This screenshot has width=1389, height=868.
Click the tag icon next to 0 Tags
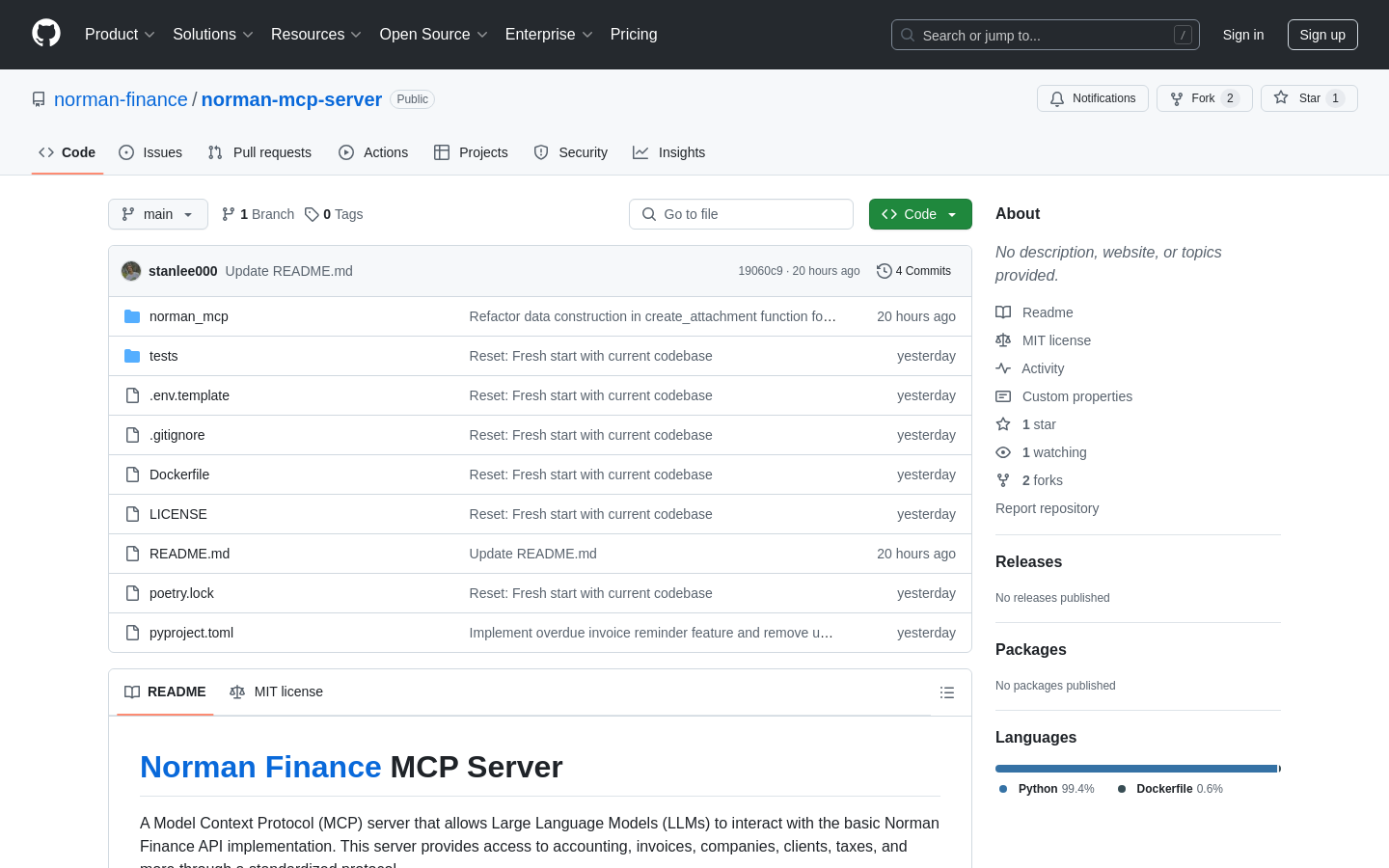point(312,214)
